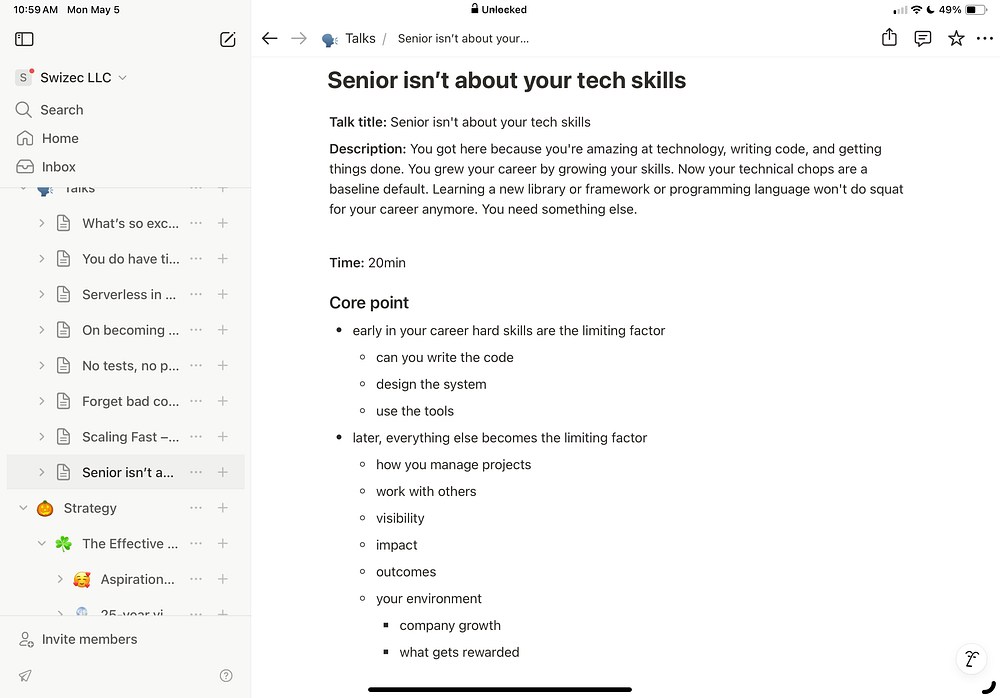
Task: Open the share icon in top bar
Action: tap(889, 38)
